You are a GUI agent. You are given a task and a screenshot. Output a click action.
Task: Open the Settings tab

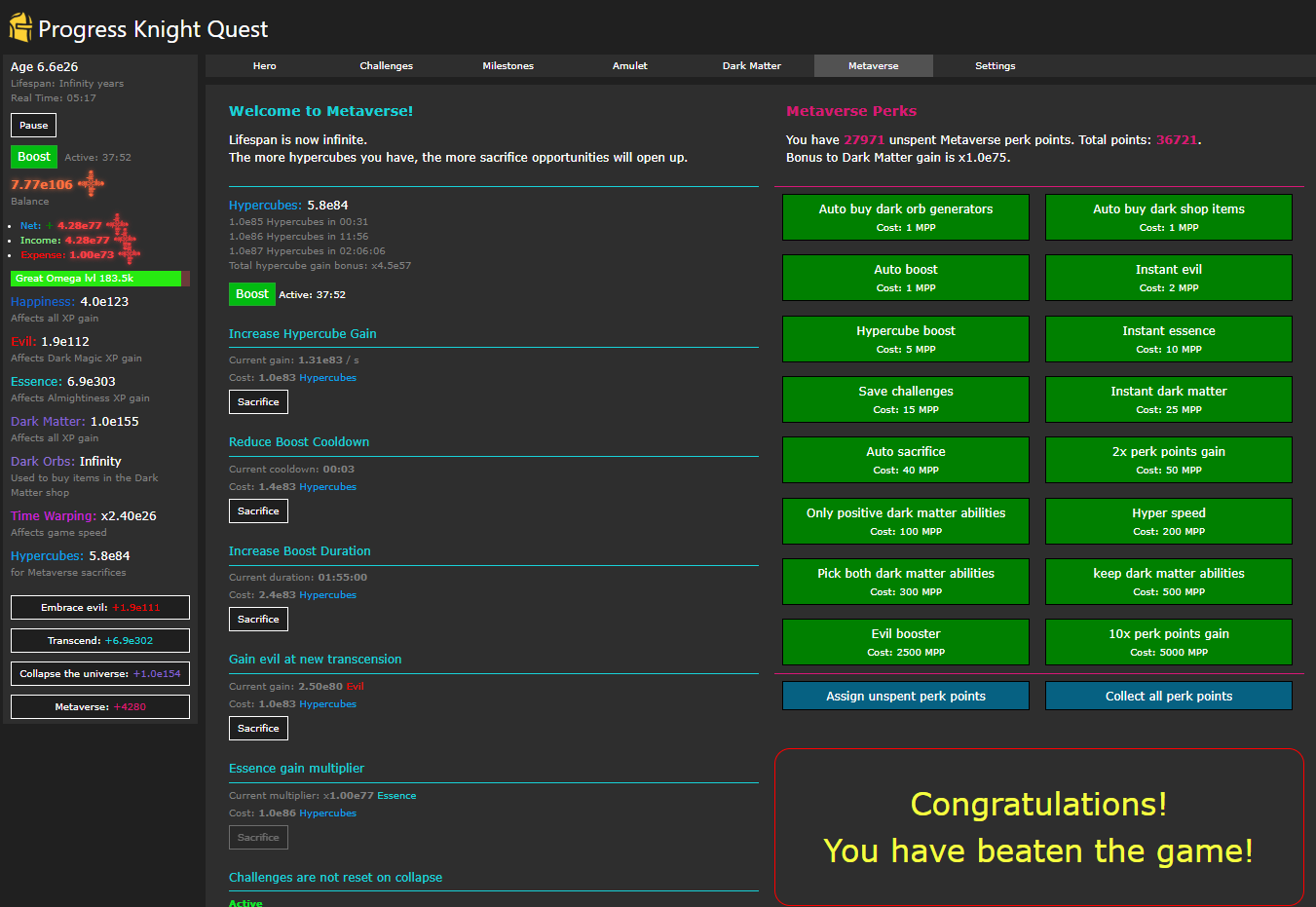point(995,66)
